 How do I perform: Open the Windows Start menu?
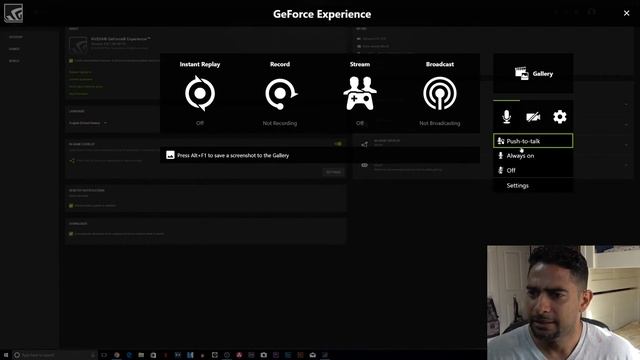[6, 355]
